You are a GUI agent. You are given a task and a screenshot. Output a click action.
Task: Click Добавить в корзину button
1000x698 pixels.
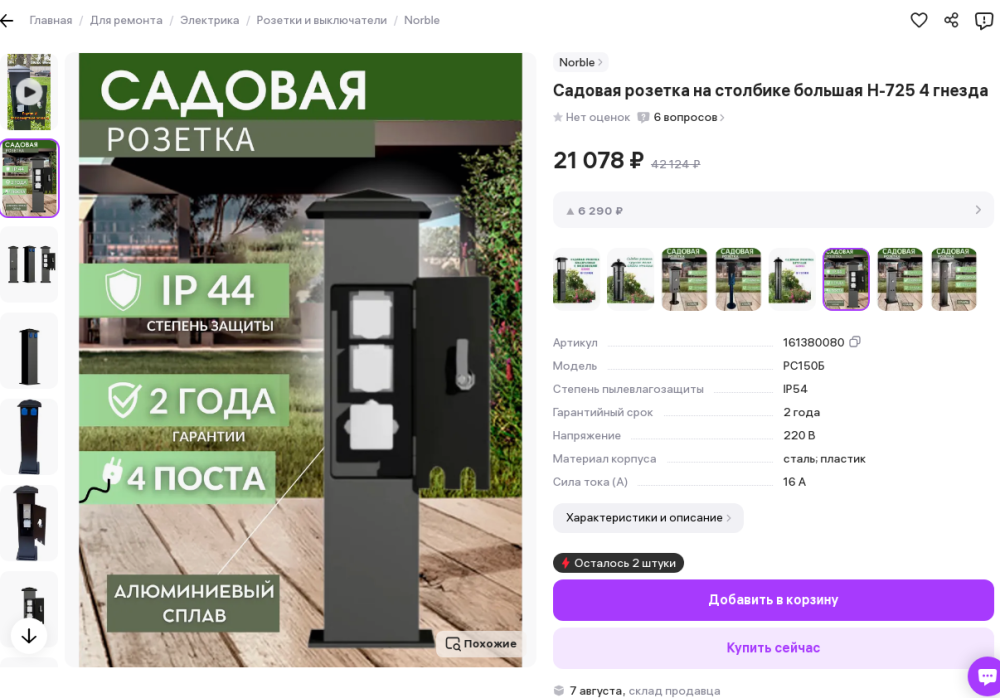point(773,600)
